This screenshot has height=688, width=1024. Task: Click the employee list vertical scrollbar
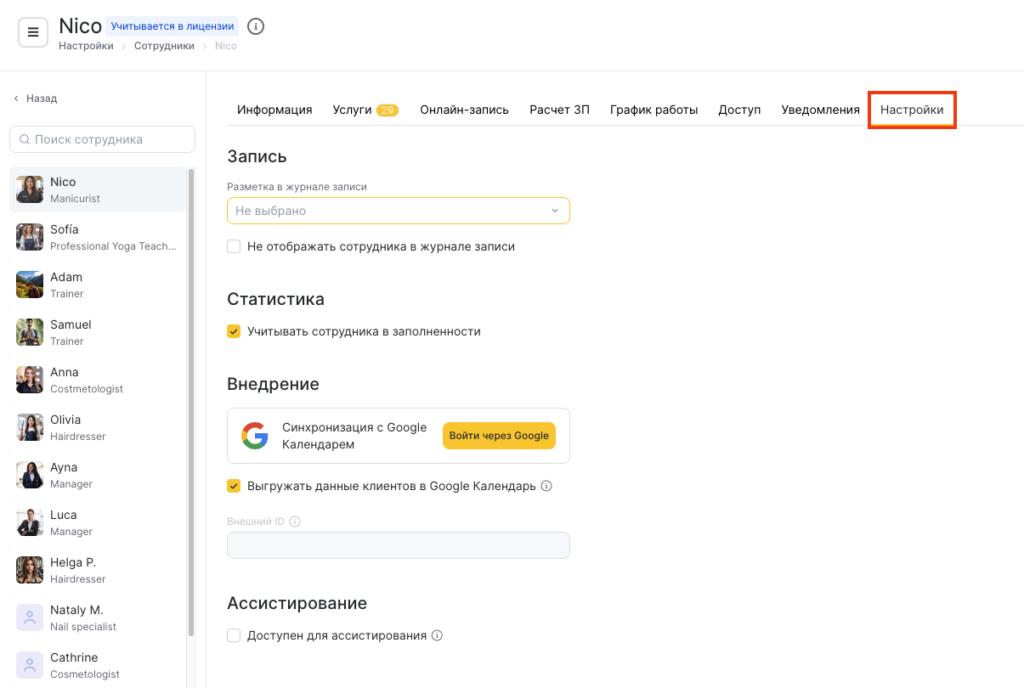click(x=191, y=400)
